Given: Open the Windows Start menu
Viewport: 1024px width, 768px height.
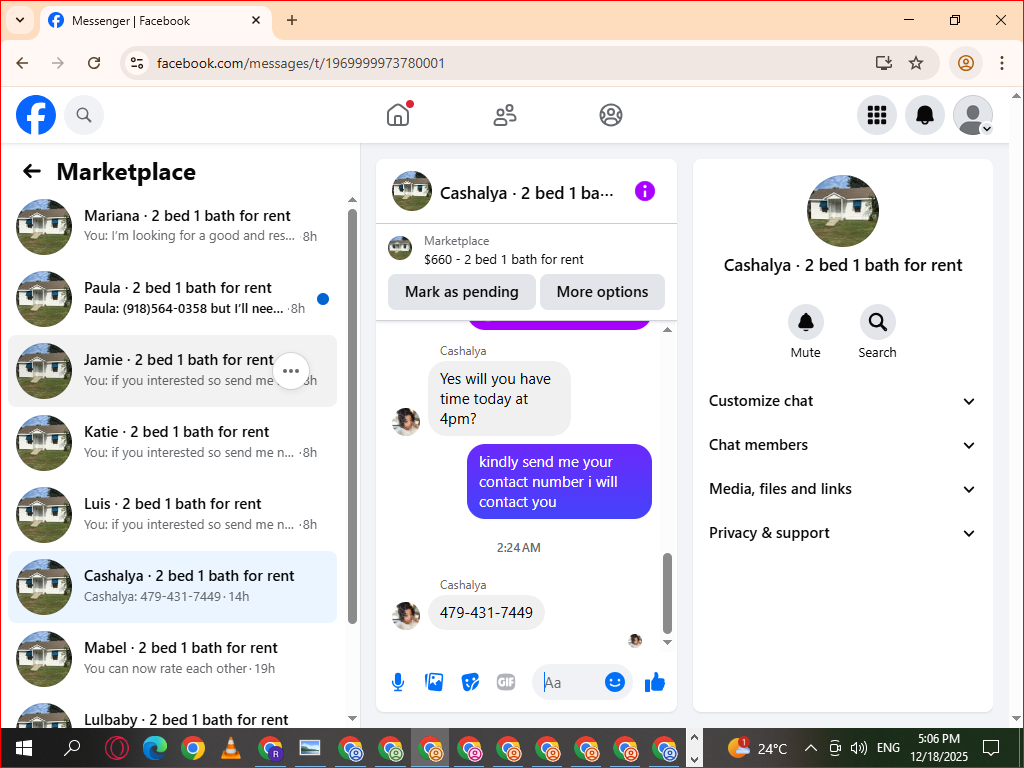Looking at the screenshot, I should (x=24, y=748).
